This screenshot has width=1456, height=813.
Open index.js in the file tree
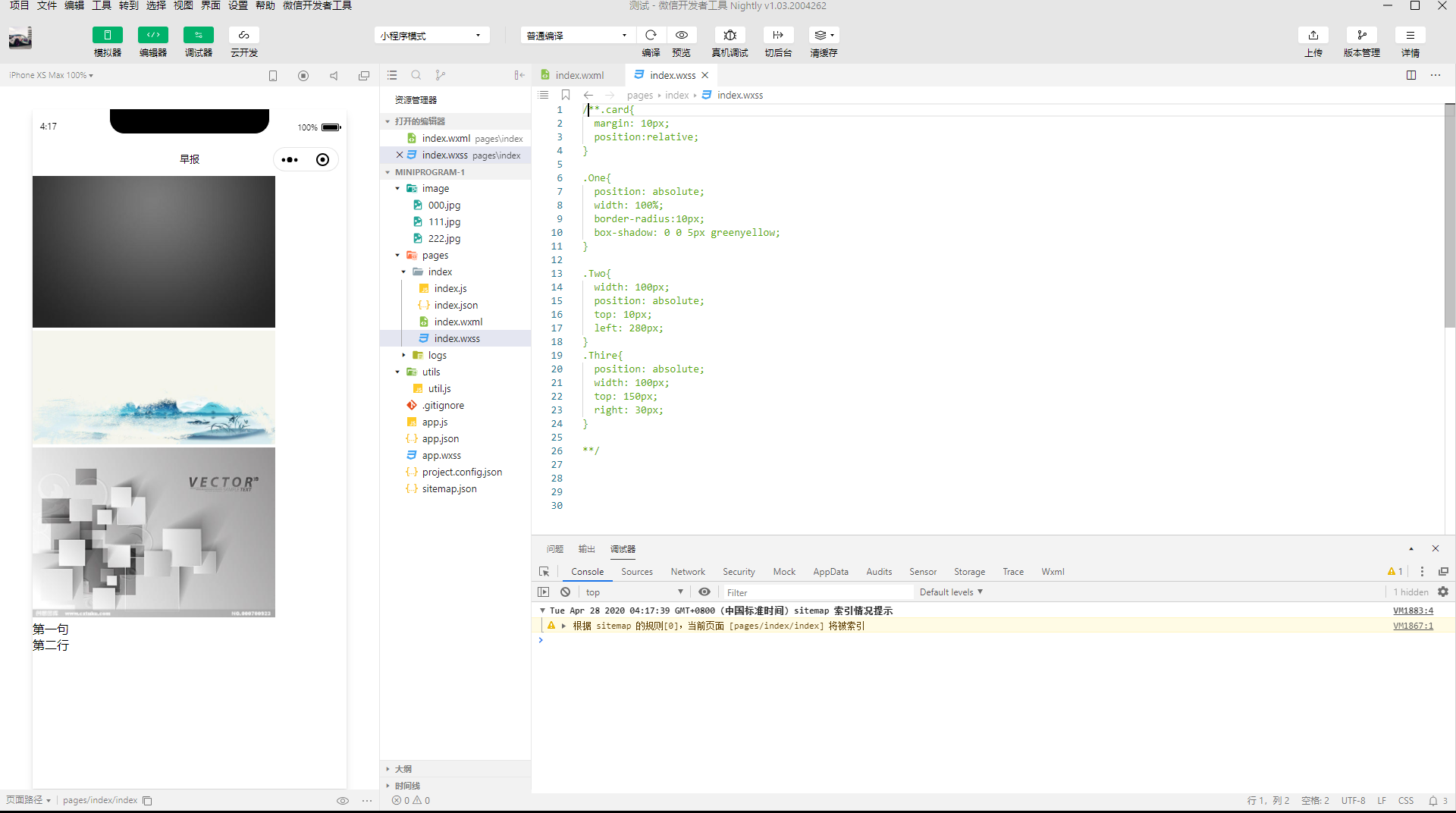pyautogui.click(x=450, y=289)
